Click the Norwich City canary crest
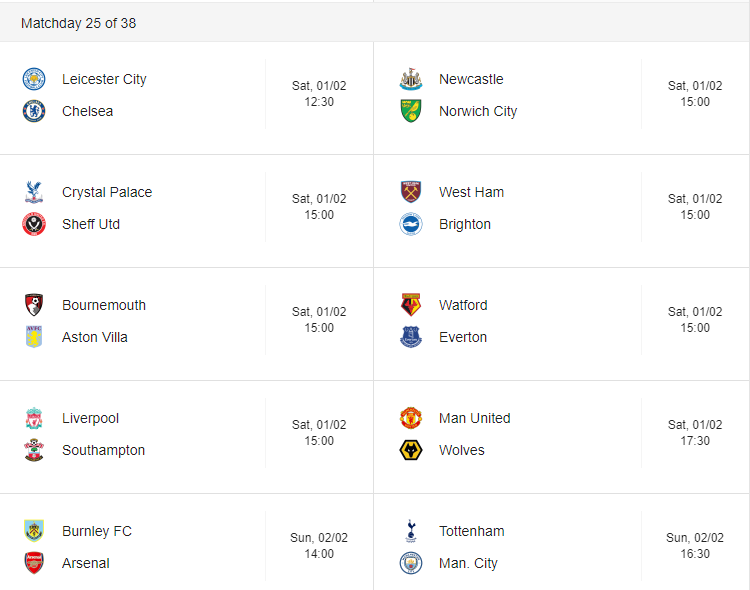 pos(411,111)
